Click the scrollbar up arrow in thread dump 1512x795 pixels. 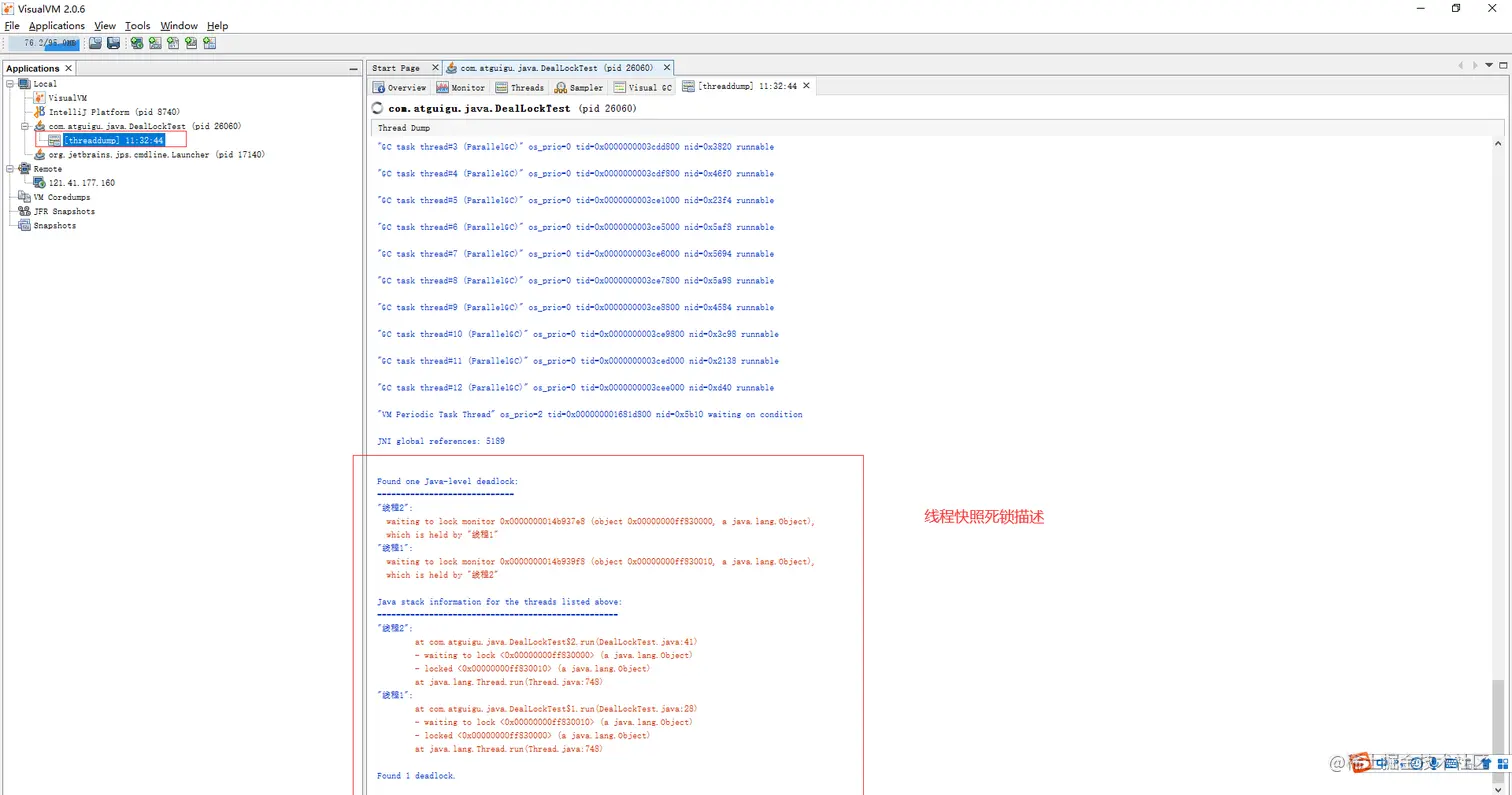pyautogui.click(x=1497, y=144)
